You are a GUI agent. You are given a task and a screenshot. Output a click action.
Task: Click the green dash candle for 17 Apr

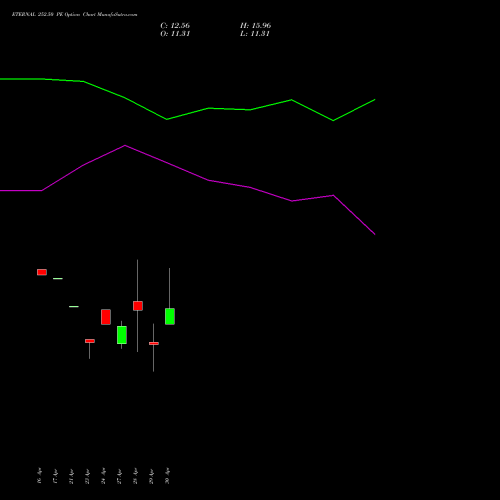click(x=58, y=278)
